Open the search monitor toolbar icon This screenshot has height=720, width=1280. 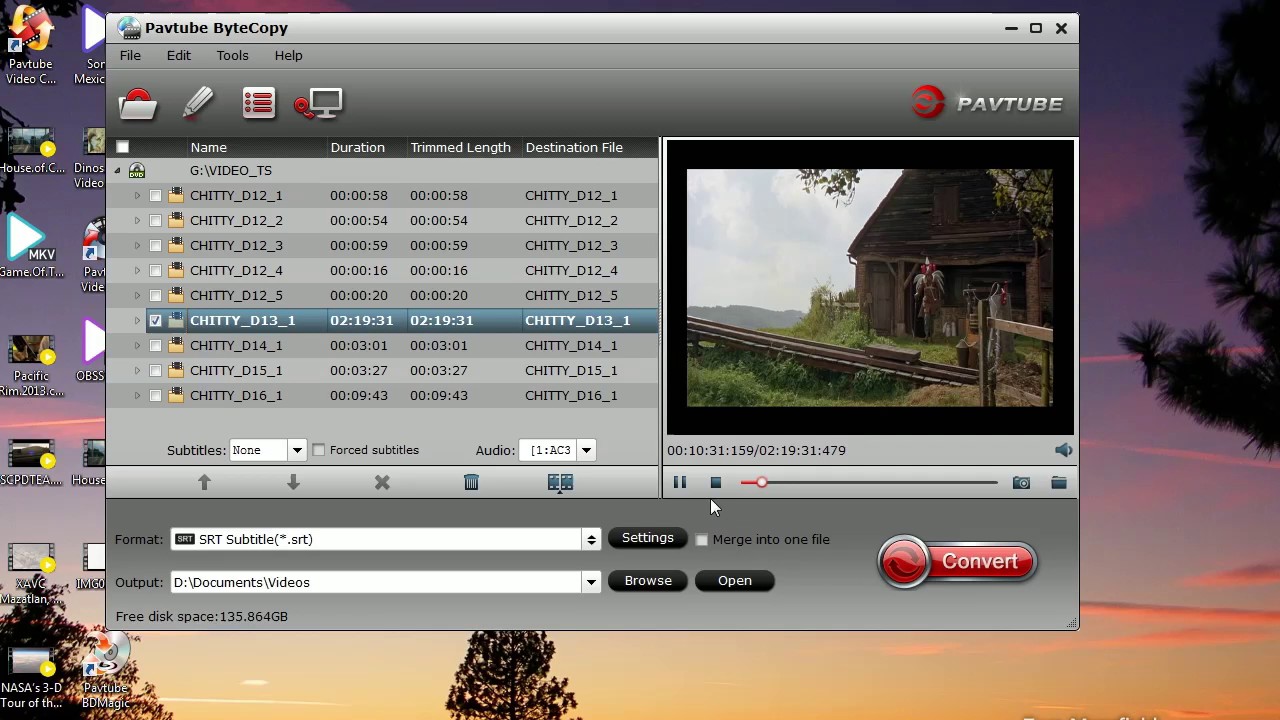(319, 104)
